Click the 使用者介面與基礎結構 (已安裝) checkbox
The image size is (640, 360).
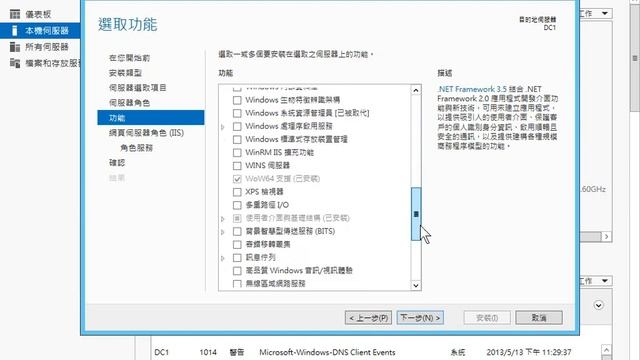pyautogui.click(x=237, y=218)
